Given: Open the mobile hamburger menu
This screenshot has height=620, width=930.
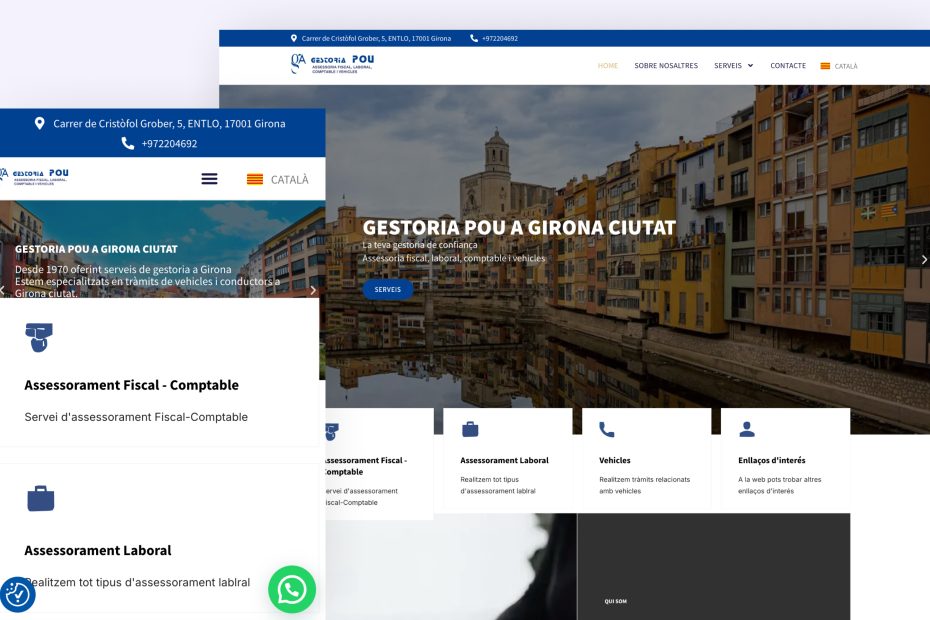Looking at the screenshot, I should pyautogui.click(x=209, y=179).
